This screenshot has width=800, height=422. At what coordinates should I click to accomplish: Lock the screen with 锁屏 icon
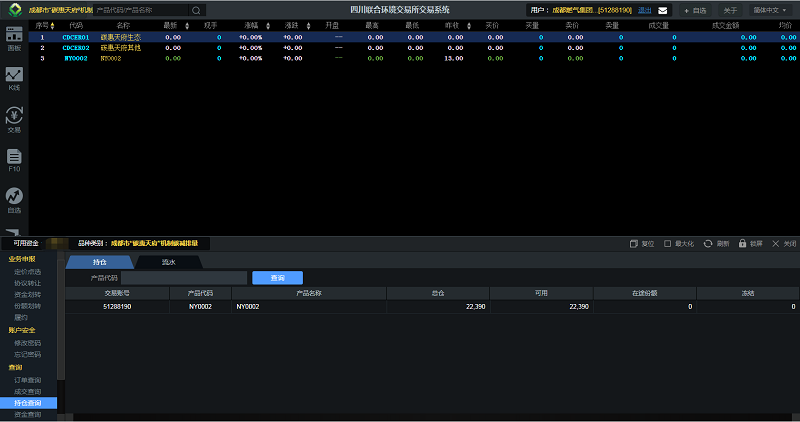pos(743,243)
